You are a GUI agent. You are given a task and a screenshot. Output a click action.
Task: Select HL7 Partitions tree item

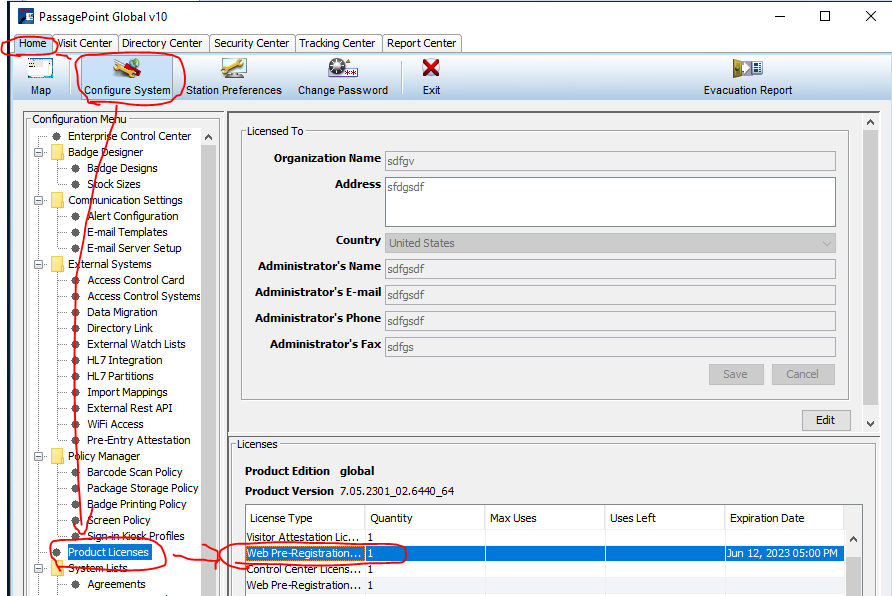(x=120, y=376)
